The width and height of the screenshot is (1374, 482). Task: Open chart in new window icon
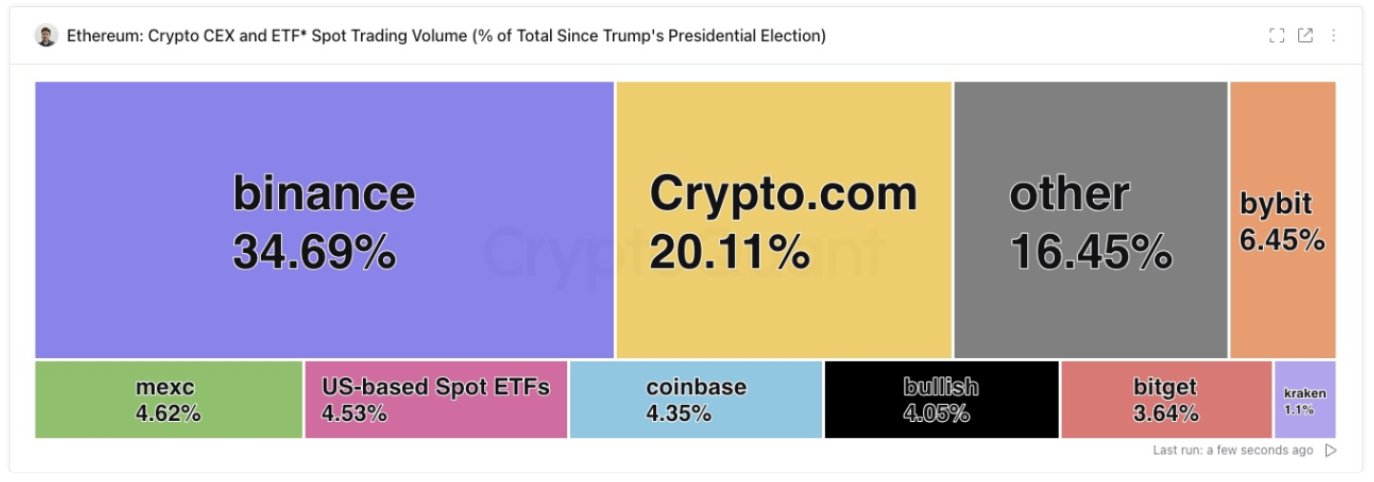(x=1305, y=36)
